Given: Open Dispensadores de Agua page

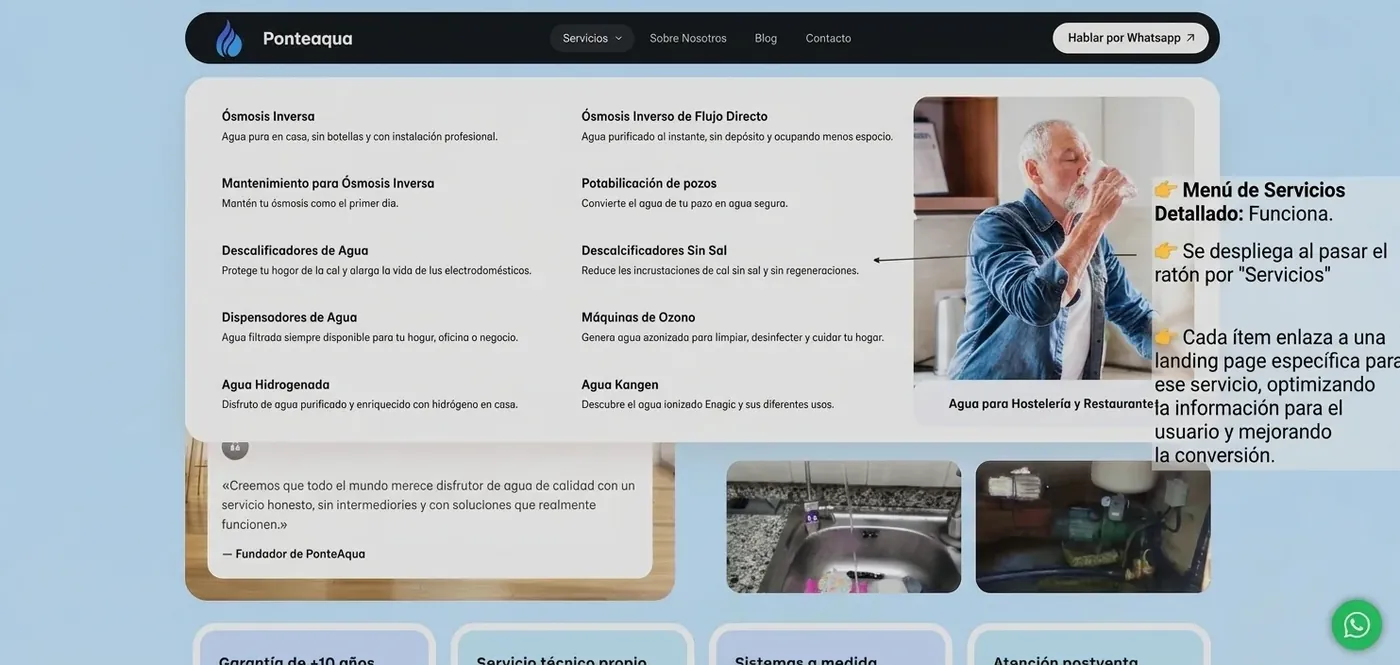Looking at the screenshot, I should [x=289, y=317].
